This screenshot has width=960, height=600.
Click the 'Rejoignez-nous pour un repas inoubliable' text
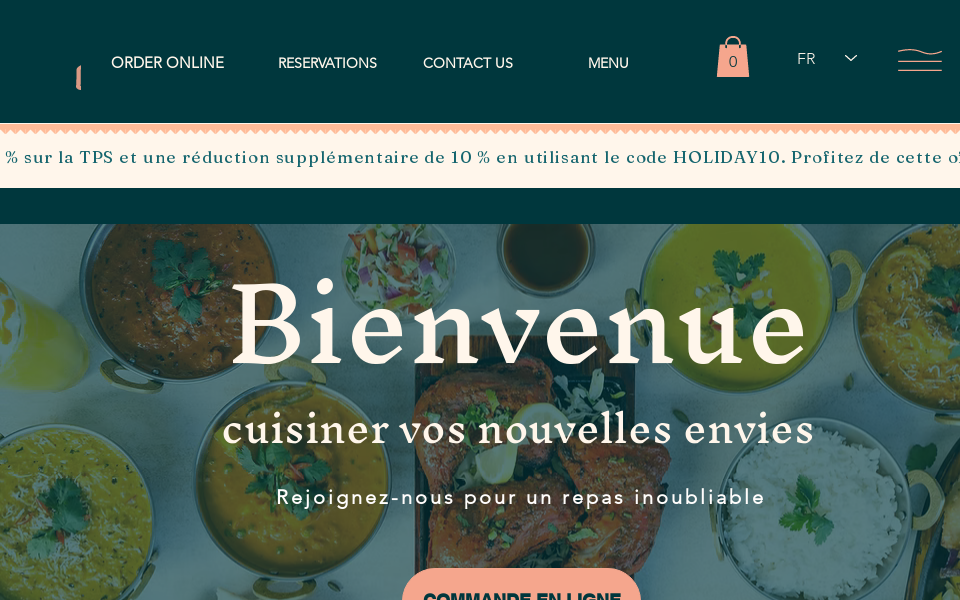(520, 497)
